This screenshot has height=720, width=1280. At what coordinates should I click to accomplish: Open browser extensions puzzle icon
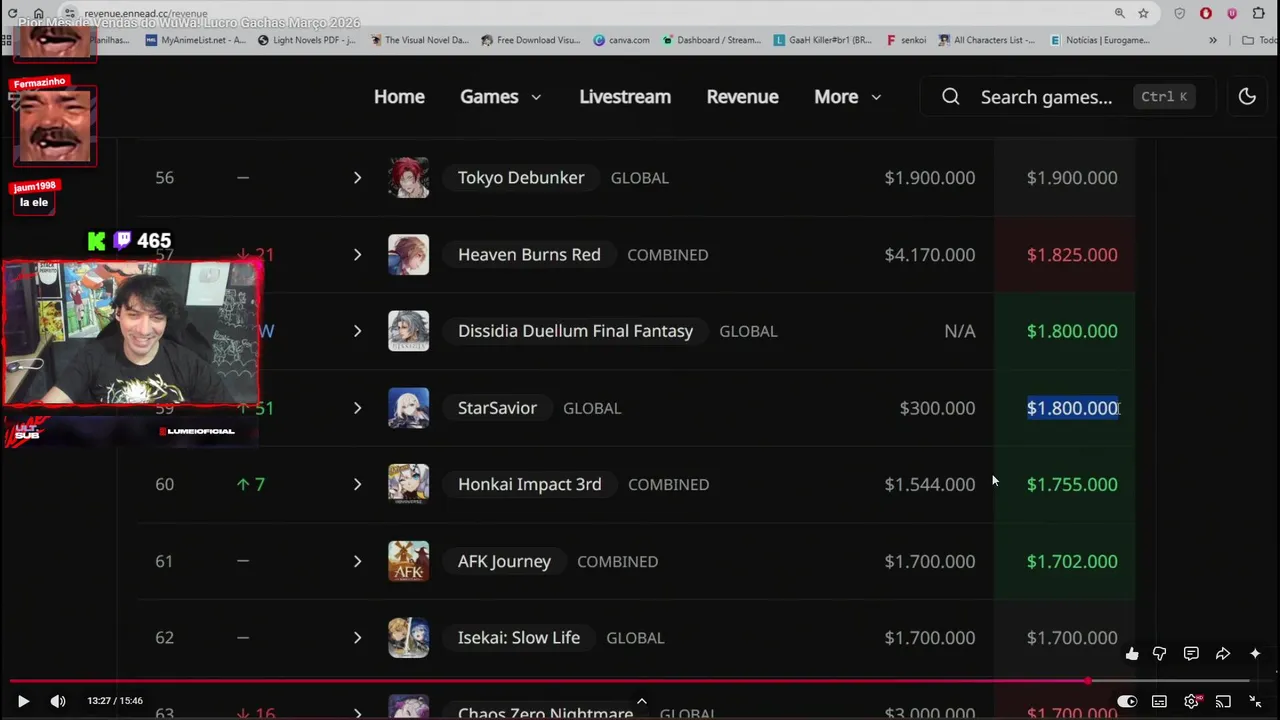(x=1259, y=13)
